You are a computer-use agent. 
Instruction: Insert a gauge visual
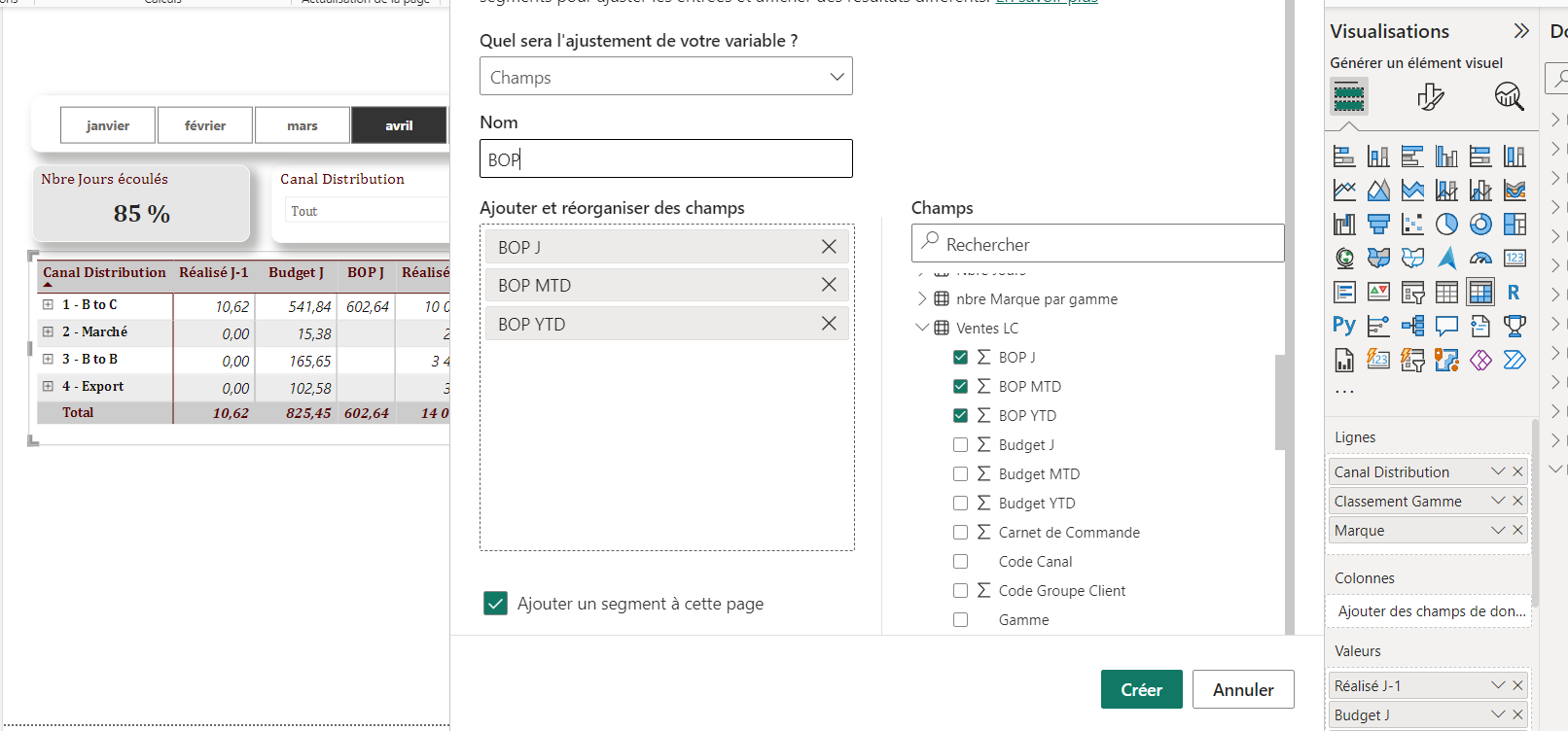1480,258
